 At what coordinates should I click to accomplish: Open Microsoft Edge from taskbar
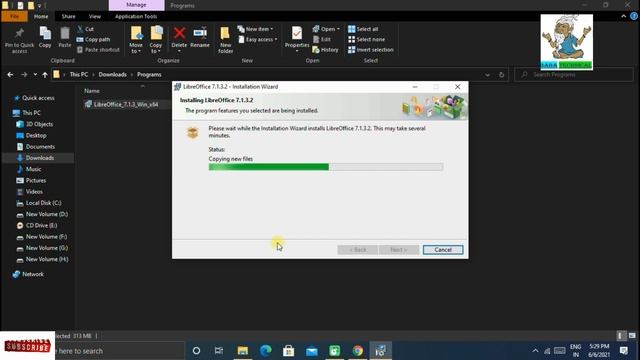coord(266,351)
